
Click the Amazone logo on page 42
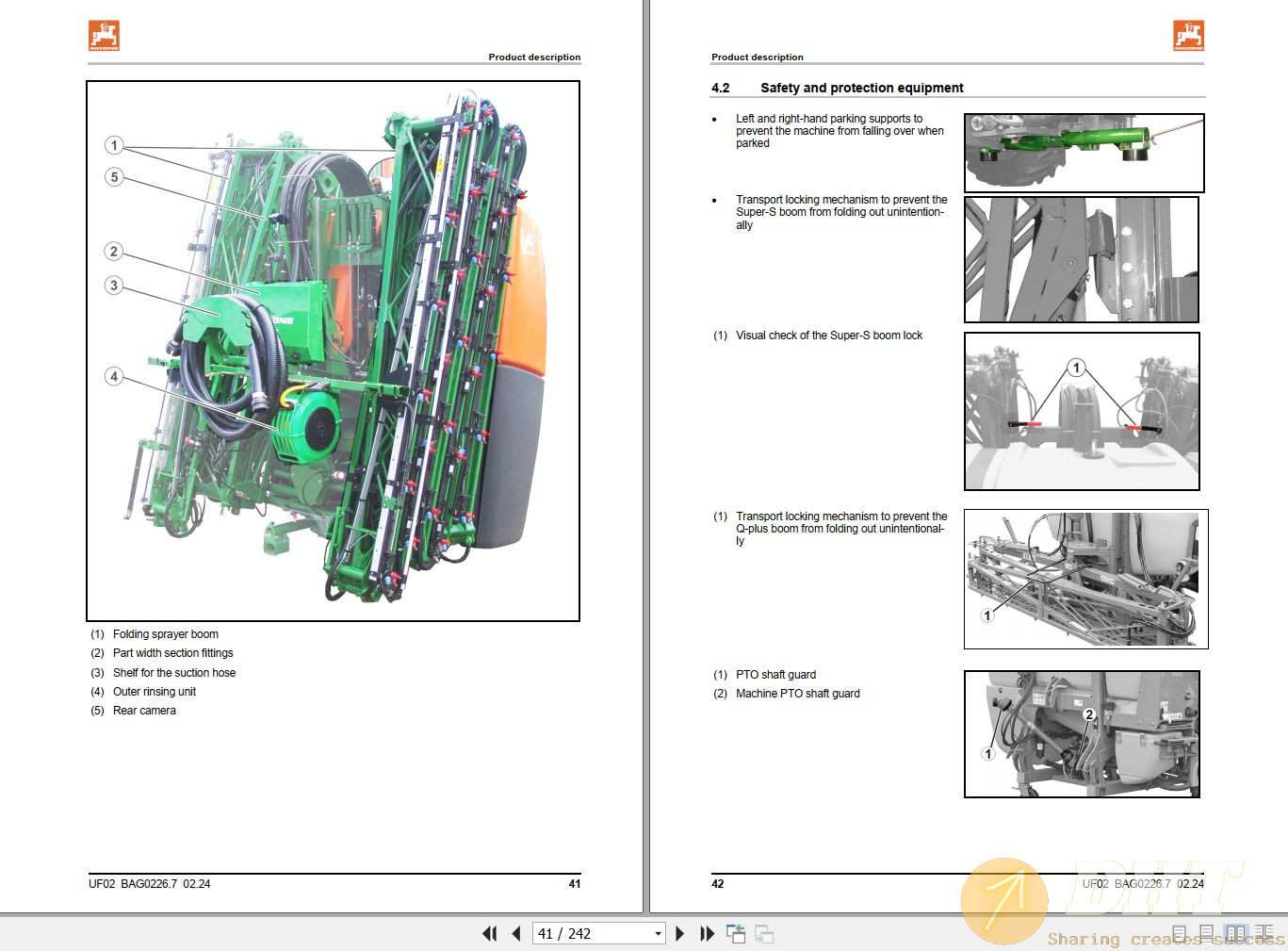(x=1188, y=36)
